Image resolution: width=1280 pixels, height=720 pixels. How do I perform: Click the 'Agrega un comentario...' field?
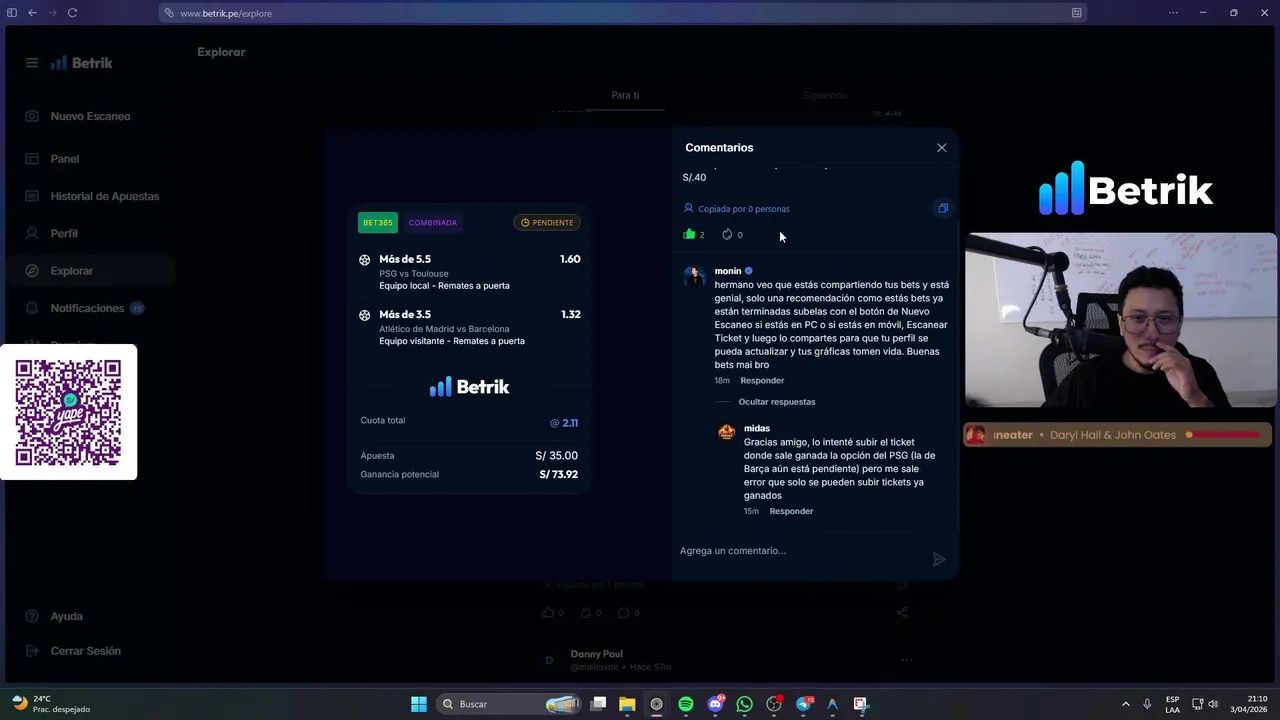tap(800, 550)
